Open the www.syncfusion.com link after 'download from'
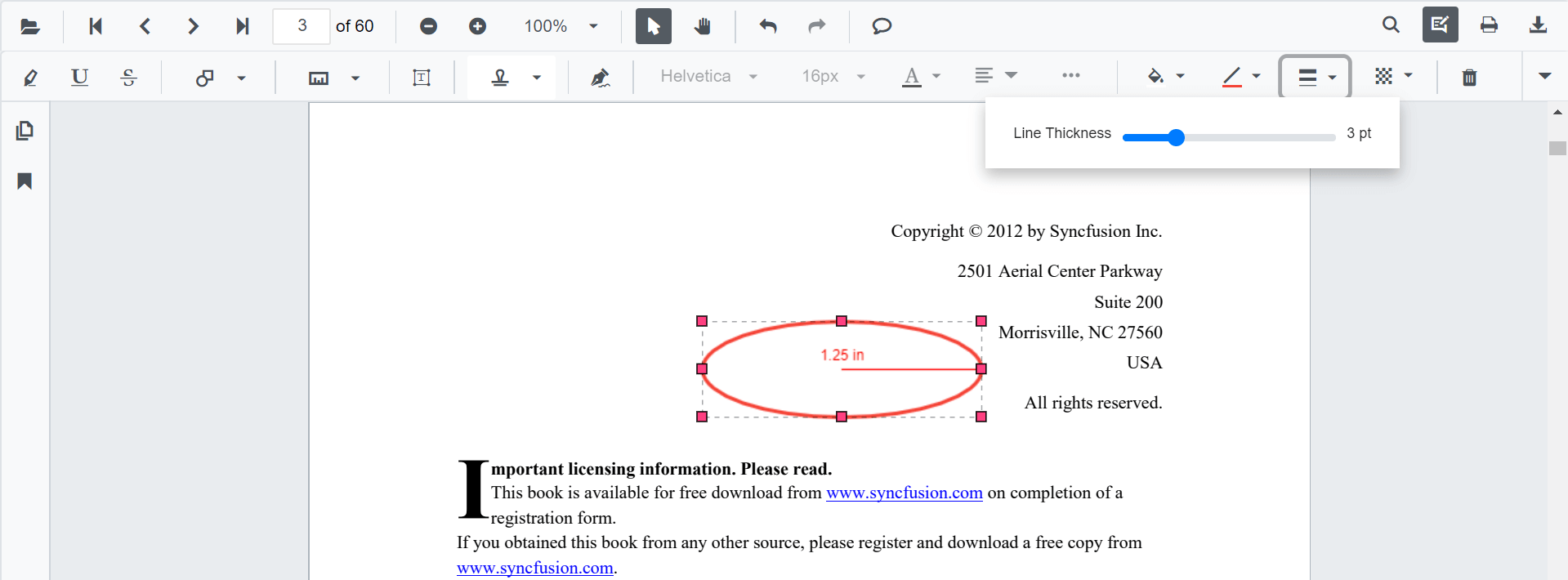 tap(904, 493)
